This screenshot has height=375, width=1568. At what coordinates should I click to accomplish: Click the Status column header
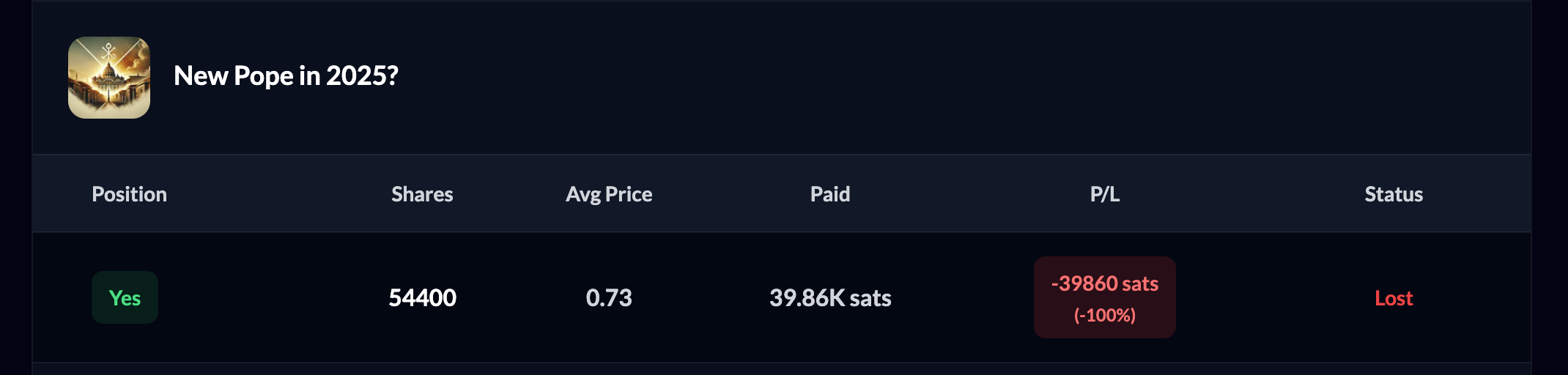(1394, 194)
